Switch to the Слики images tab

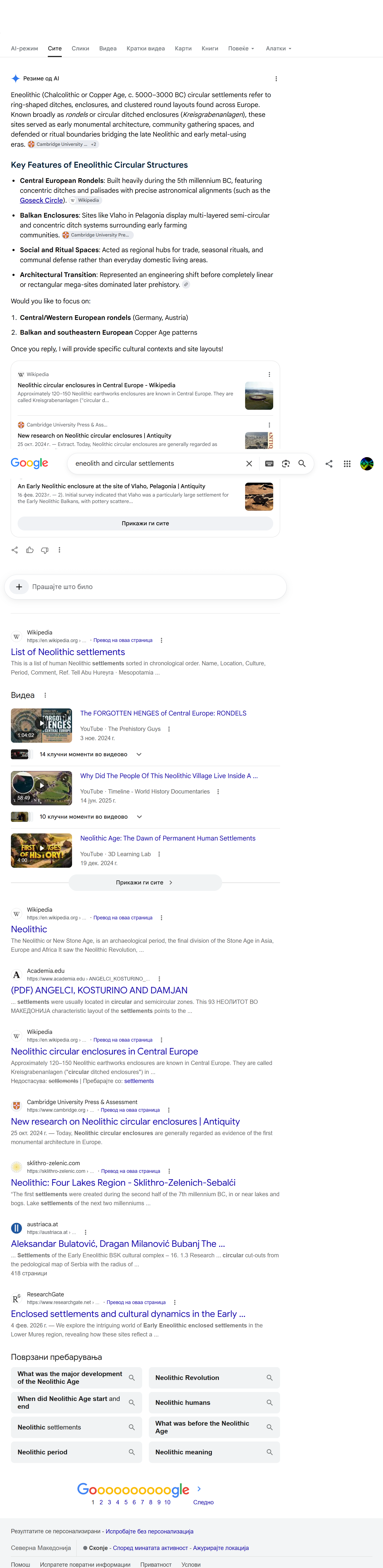[80, 49]
